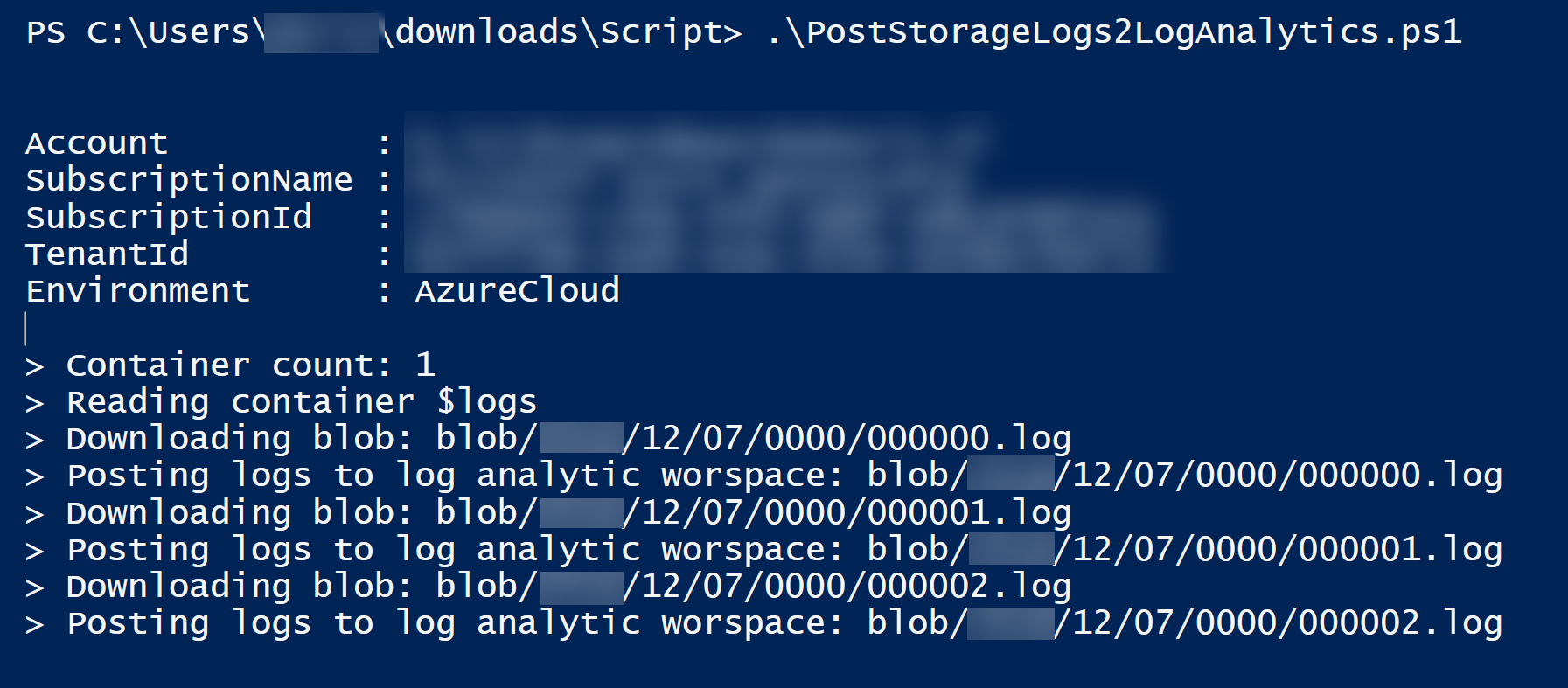Click Downloading blob 000002.log line
Screen dimensions: 1568x688
(x=548, y=587)
